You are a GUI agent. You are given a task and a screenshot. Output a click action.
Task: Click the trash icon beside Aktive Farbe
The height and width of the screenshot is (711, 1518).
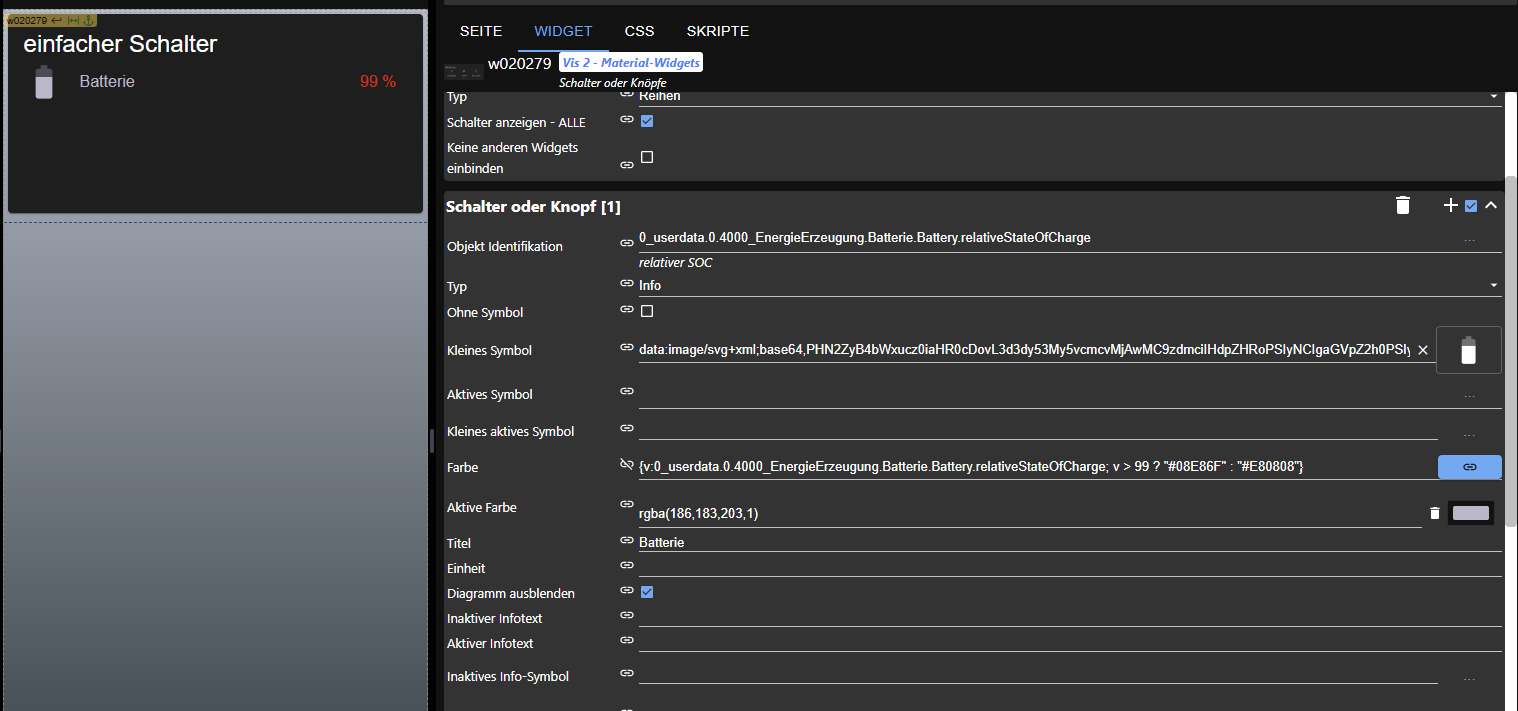[x=1435, y=513]
